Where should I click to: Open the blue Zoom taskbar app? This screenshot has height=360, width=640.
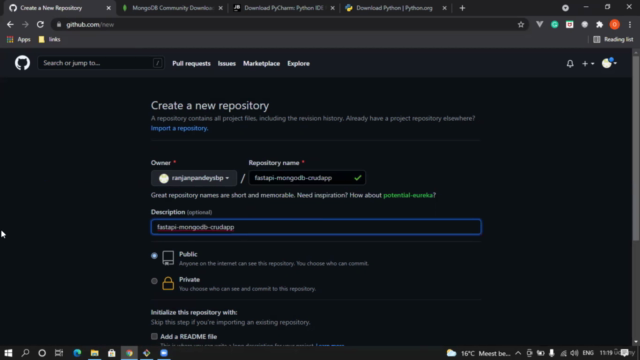tap(164, 353)
